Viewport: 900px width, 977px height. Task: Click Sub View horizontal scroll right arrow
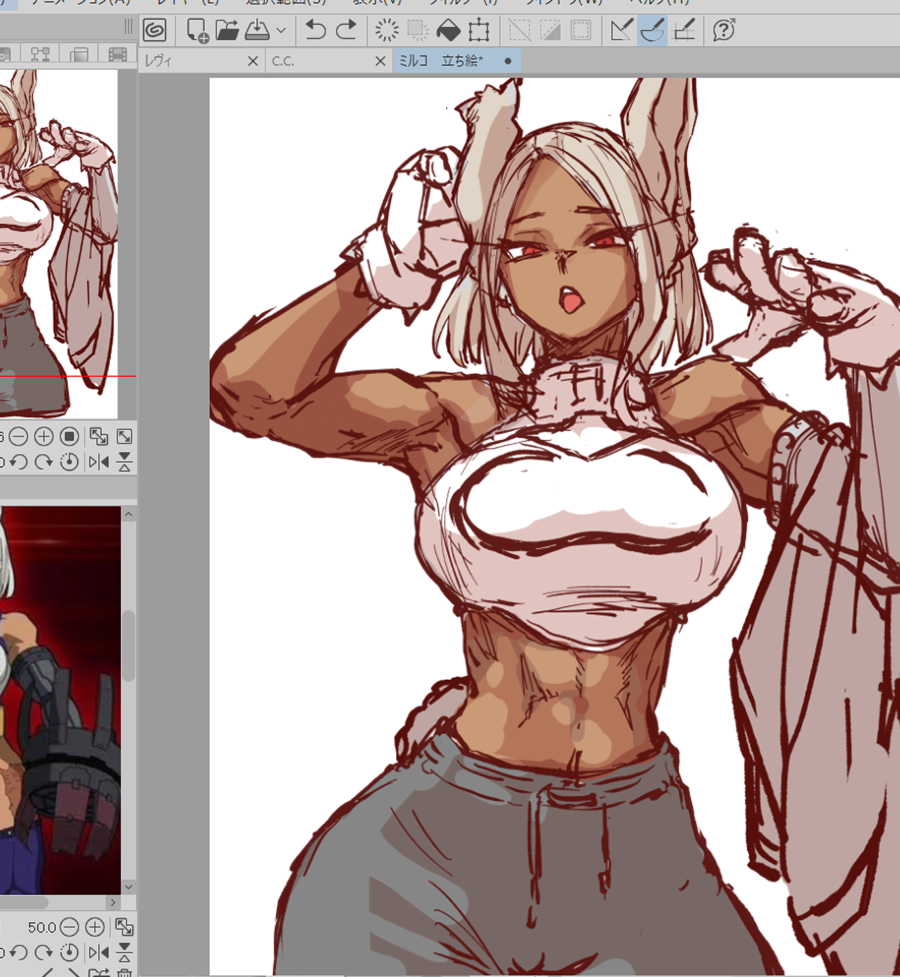[x=113, y=902]
